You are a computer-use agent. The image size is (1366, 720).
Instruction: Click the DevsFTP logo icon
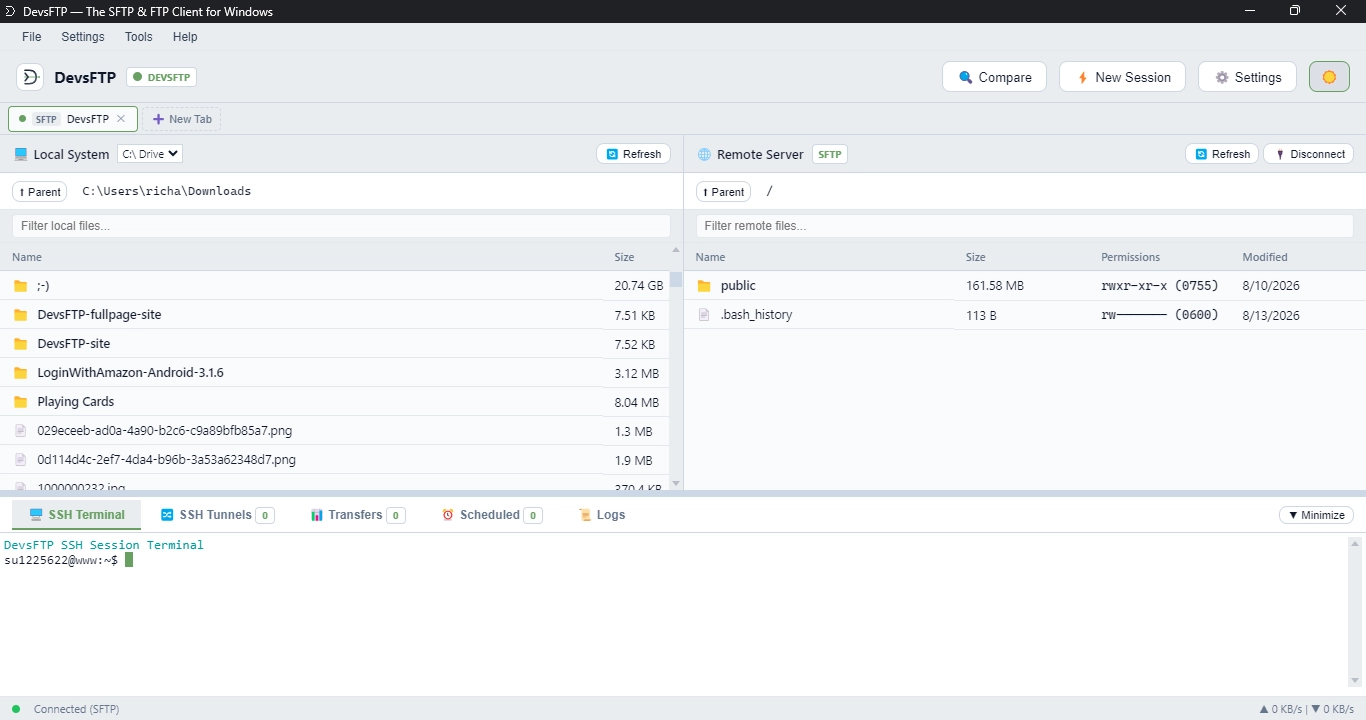[30, 77]
